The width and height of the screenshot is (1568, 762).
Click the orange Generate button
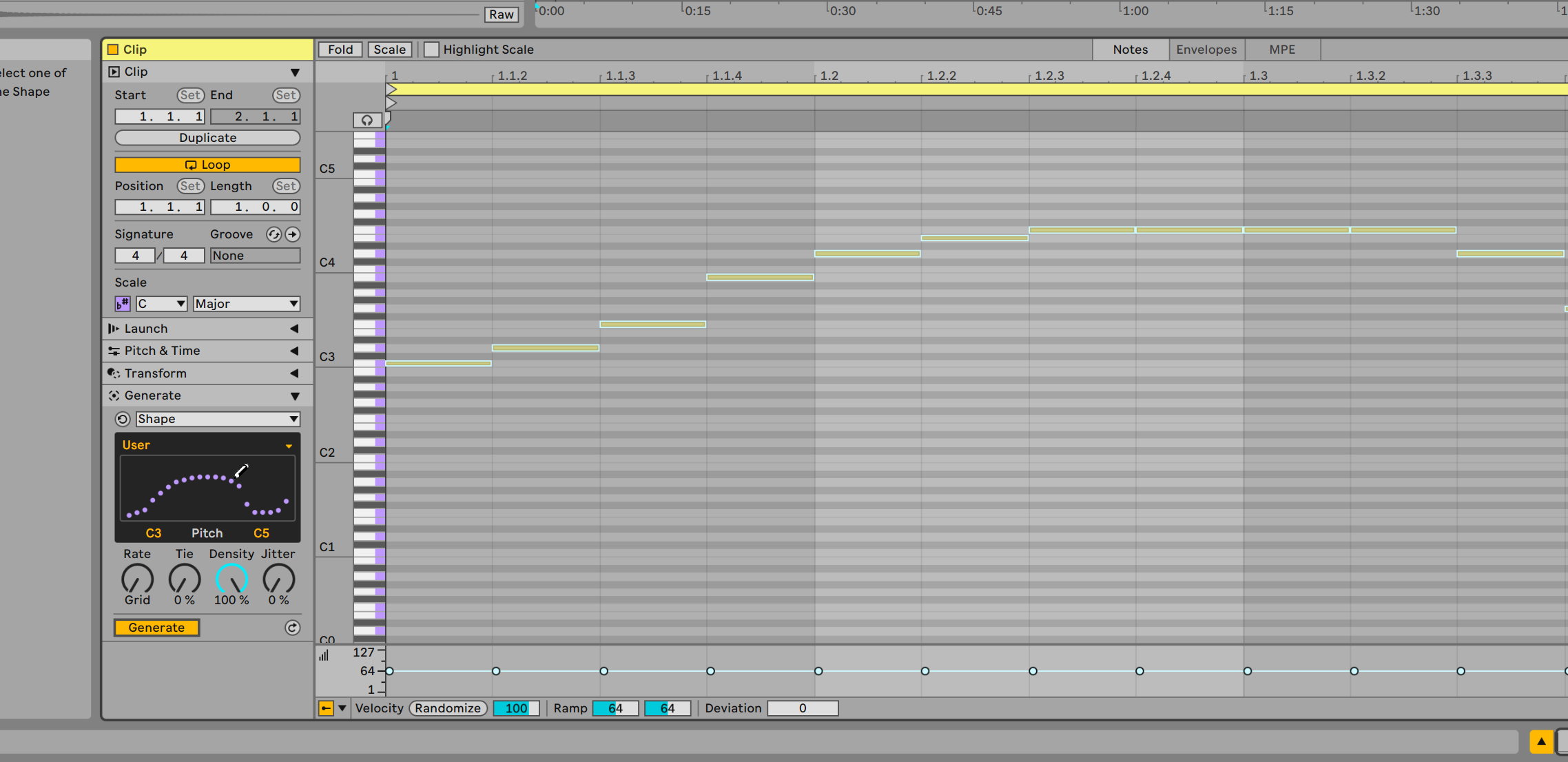(157, 628)
